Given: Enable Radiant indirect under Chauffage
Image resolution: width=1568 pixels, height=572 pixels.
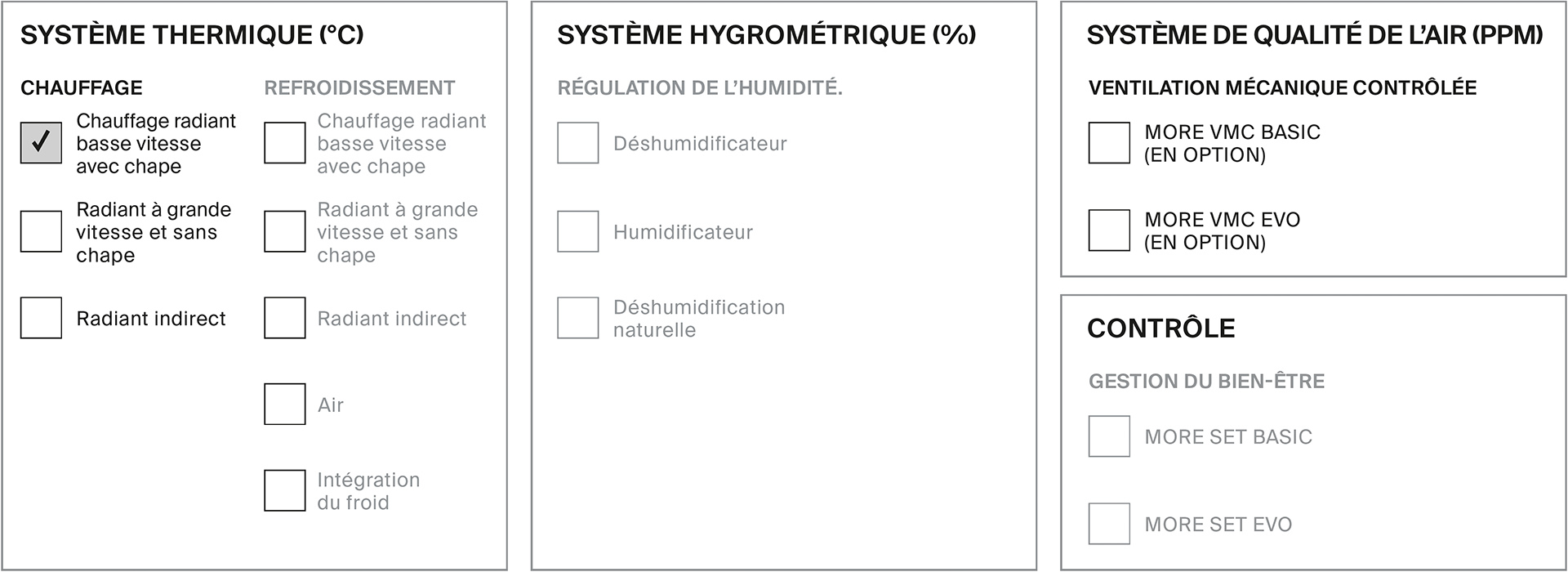Looking at the screenshot, I should (x=41, y=318).
